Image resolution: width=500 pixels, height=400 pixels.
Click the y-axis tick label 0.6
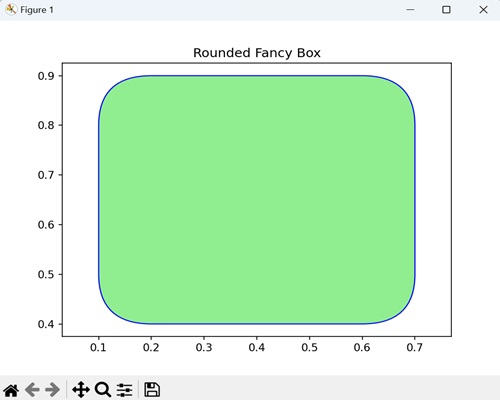46,225
